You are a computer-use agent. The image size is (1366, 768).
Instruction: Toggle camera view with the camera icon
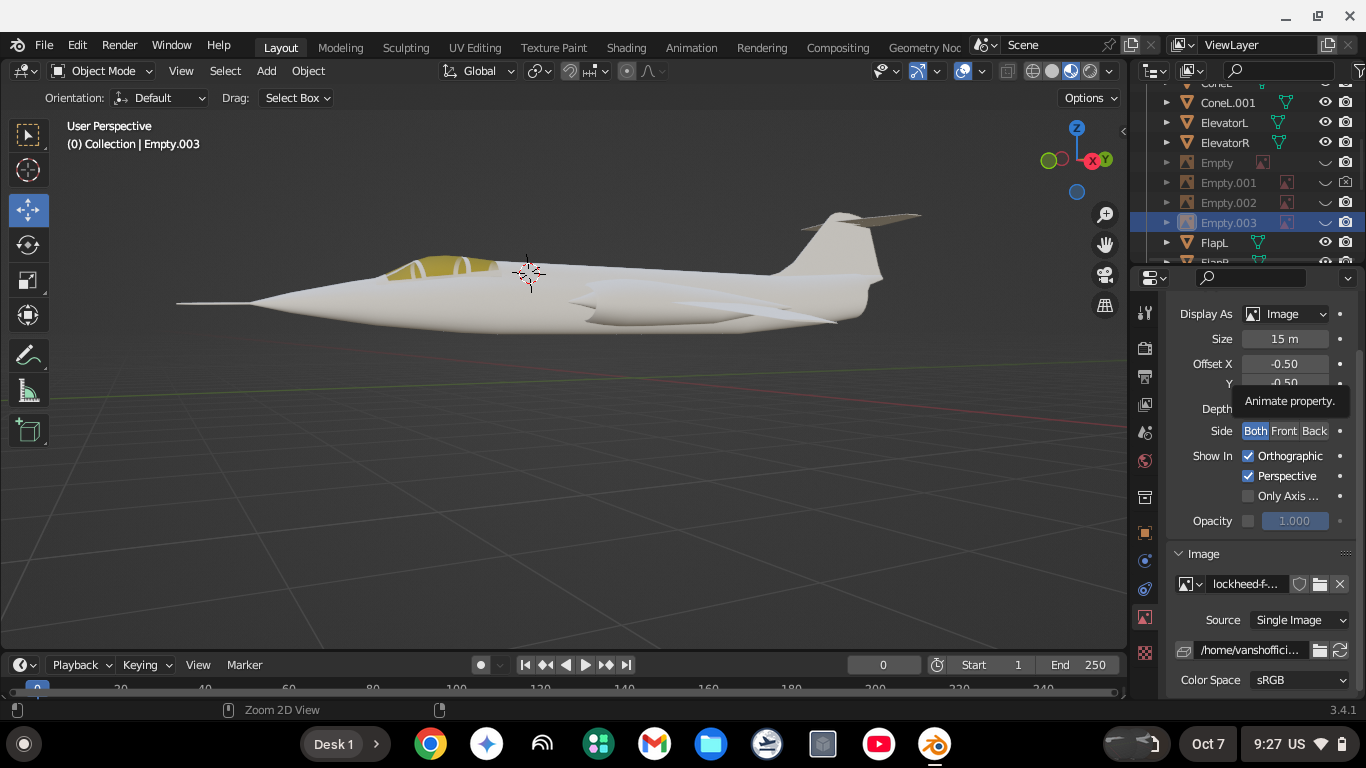(1105, 275)
